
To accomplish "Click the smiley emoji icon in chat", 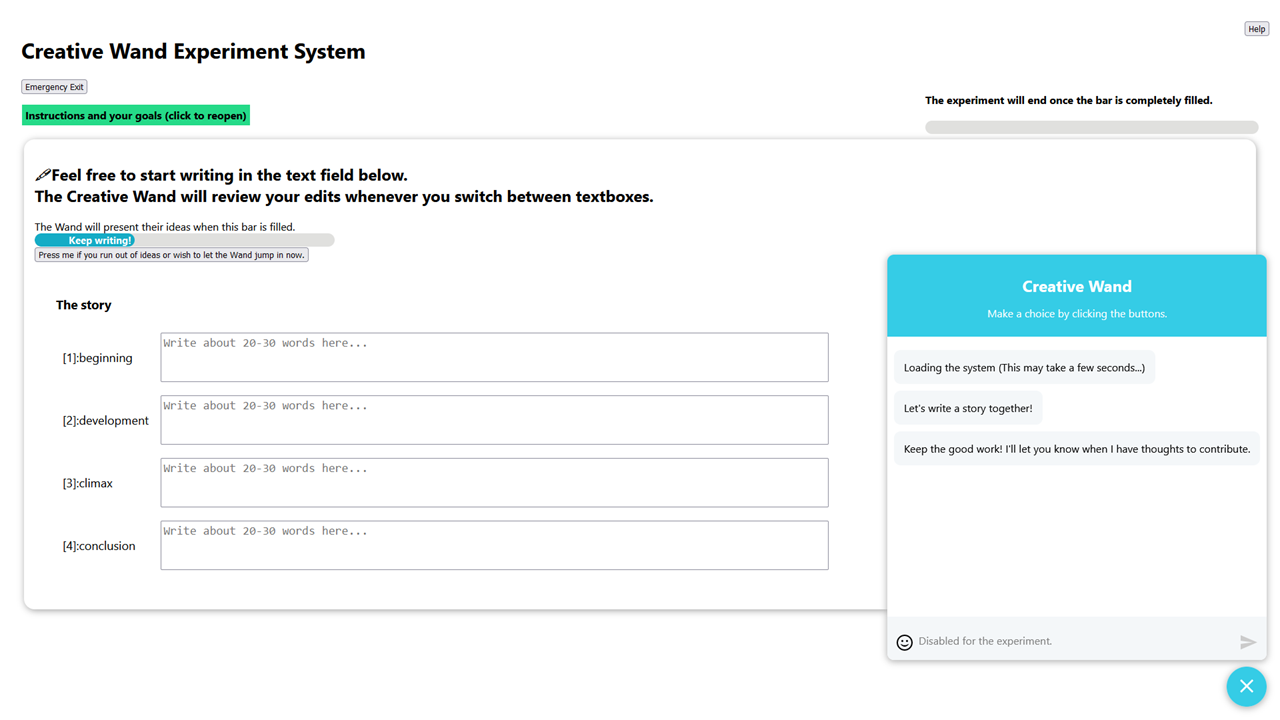I will click(904, 642).
